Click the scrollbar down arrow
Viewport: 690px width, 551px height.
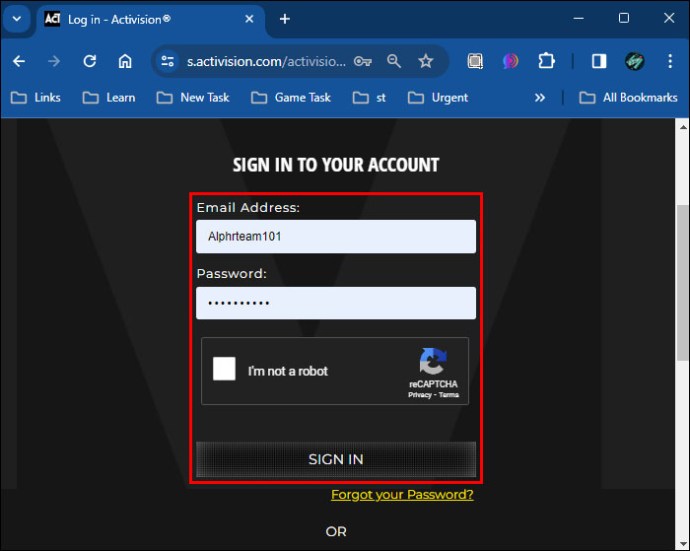pos(683,544)
